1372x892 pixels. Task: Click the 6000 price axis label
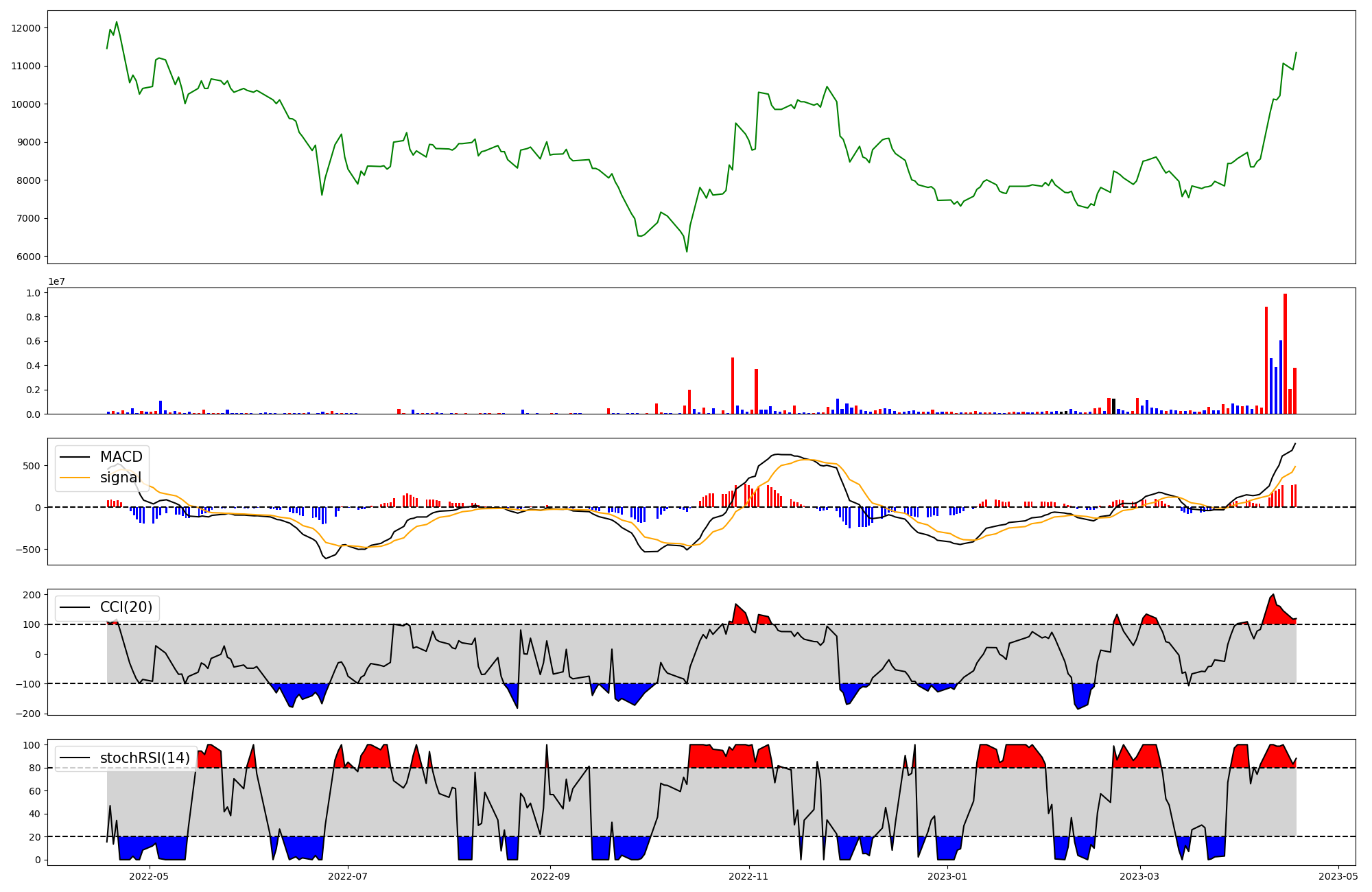coord(29,257)
